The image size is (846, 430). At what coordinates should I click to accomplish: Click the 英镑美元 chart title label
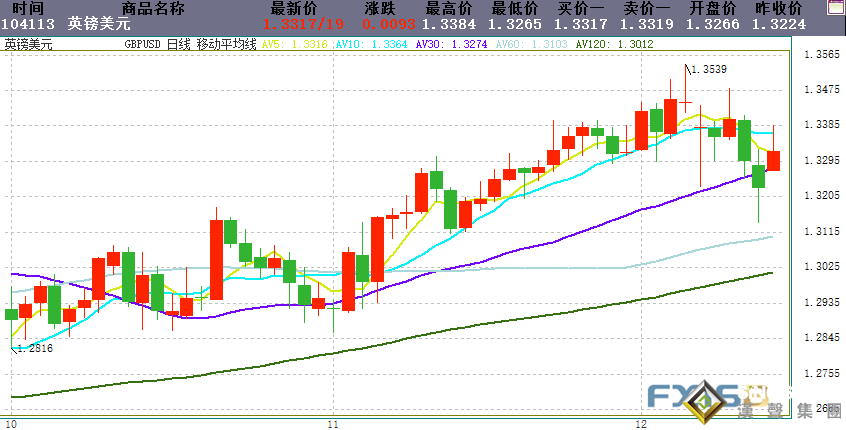(29, 44)
